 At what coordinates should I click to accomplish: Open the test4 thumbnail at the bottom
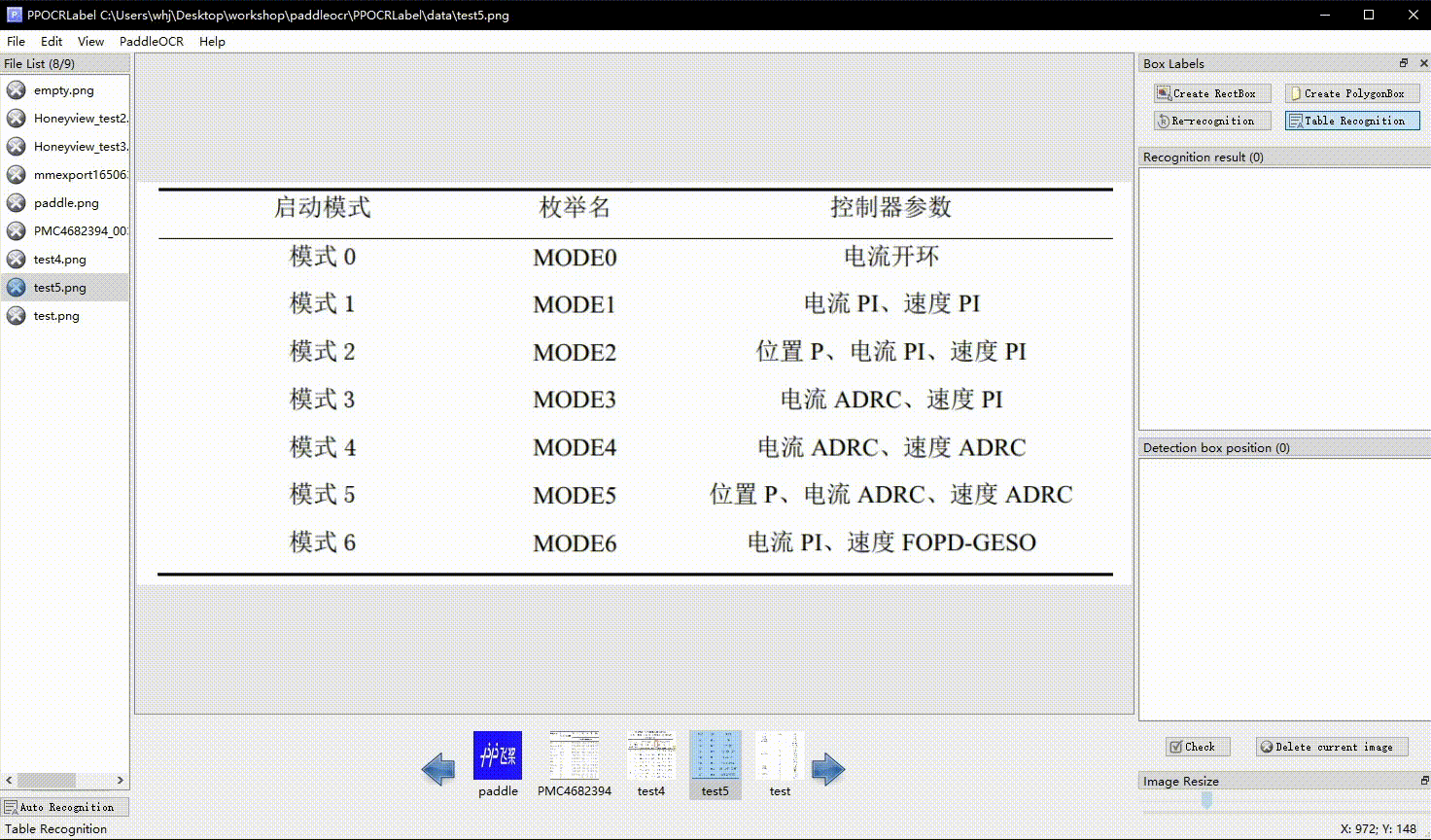pos(651,754)
